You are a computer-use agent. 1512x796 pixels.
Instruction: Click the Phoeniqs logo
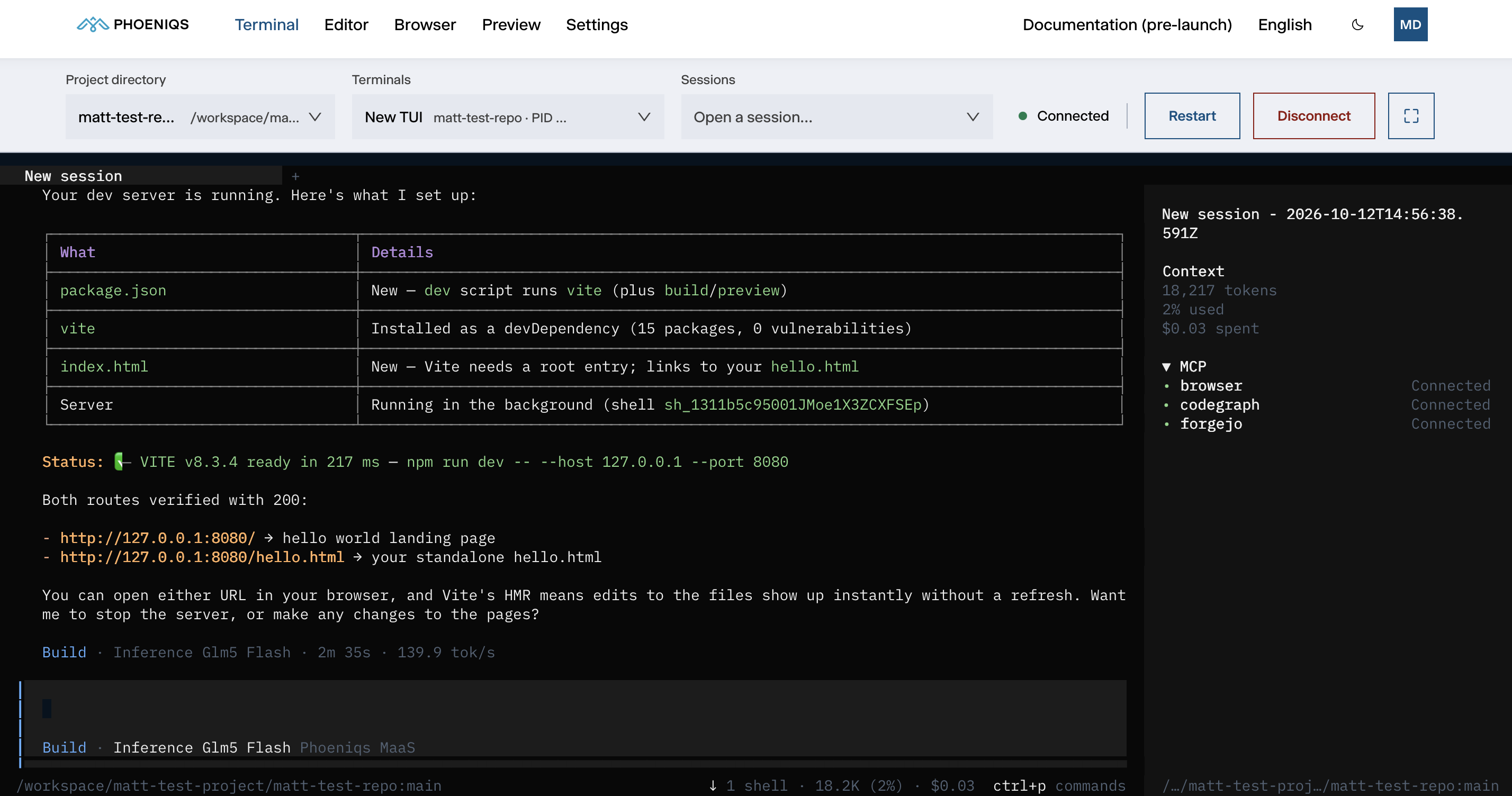tap(133, 25)
